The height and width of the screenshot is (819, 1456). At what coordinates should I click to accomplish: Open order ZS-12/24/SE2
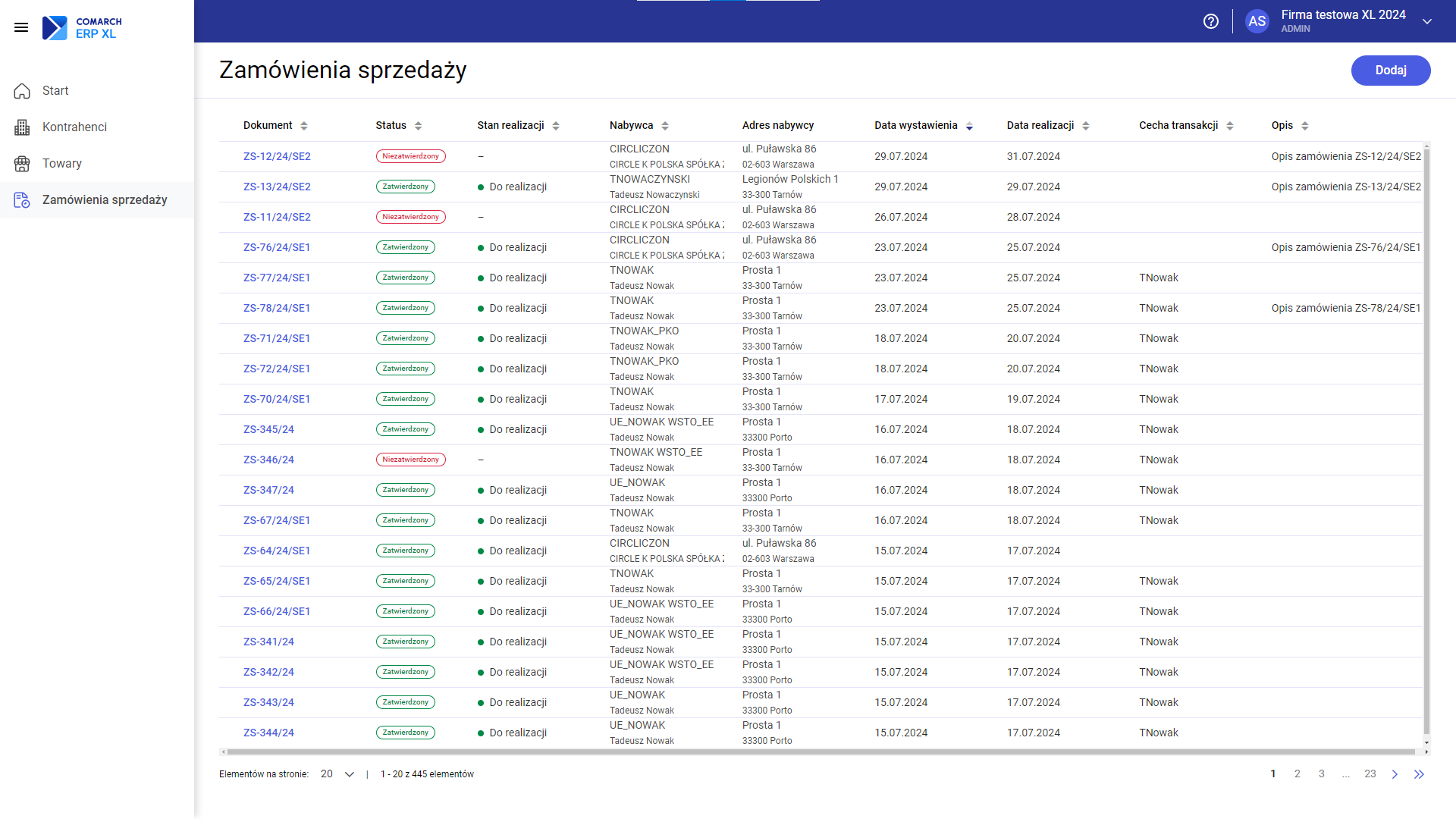[277, 157]
